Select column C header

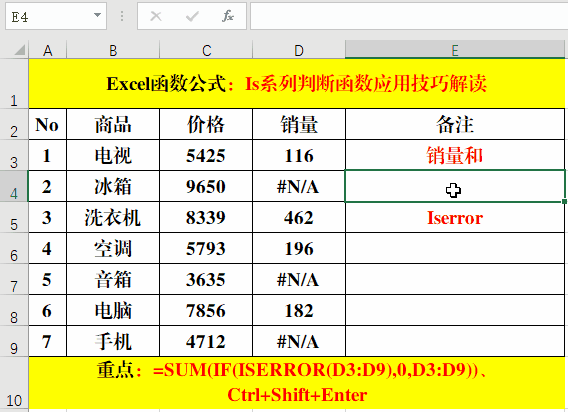pyautogui.click(x=206, y=50)
